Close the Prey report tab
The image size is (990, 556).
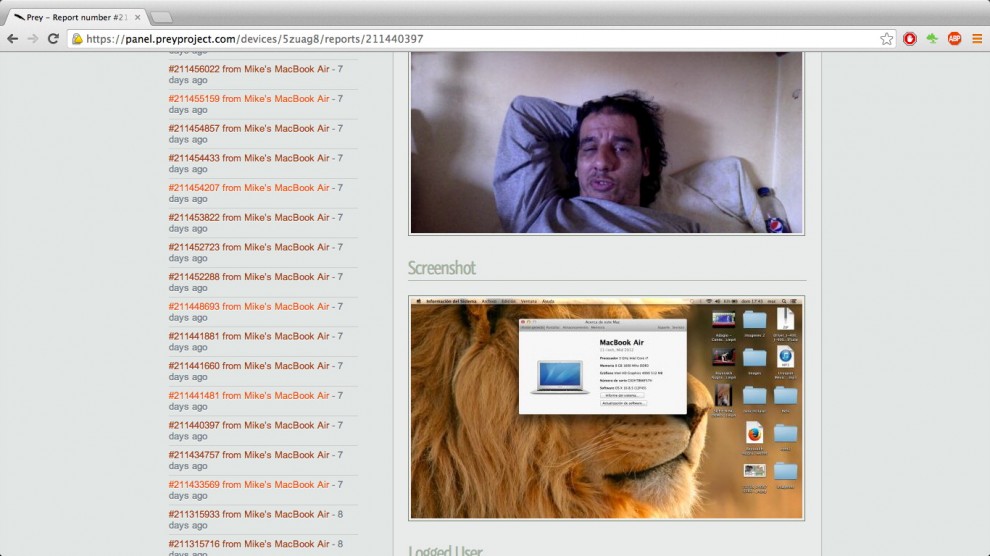(x=136, y=17)
